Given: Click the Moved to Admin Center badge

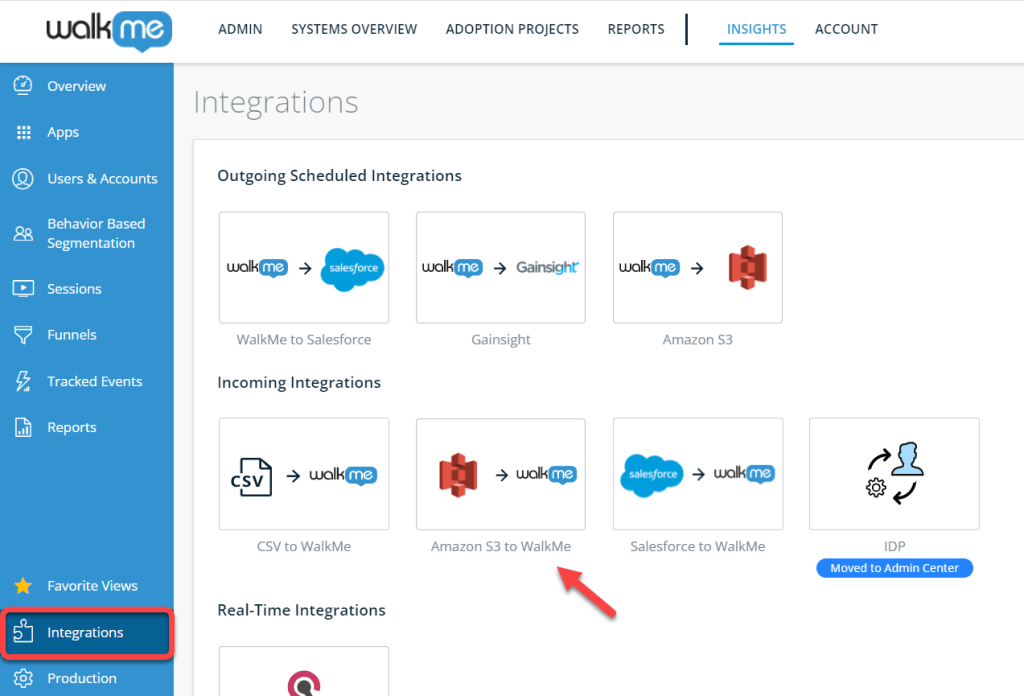Looking at the screenshot, I should 894,568.
